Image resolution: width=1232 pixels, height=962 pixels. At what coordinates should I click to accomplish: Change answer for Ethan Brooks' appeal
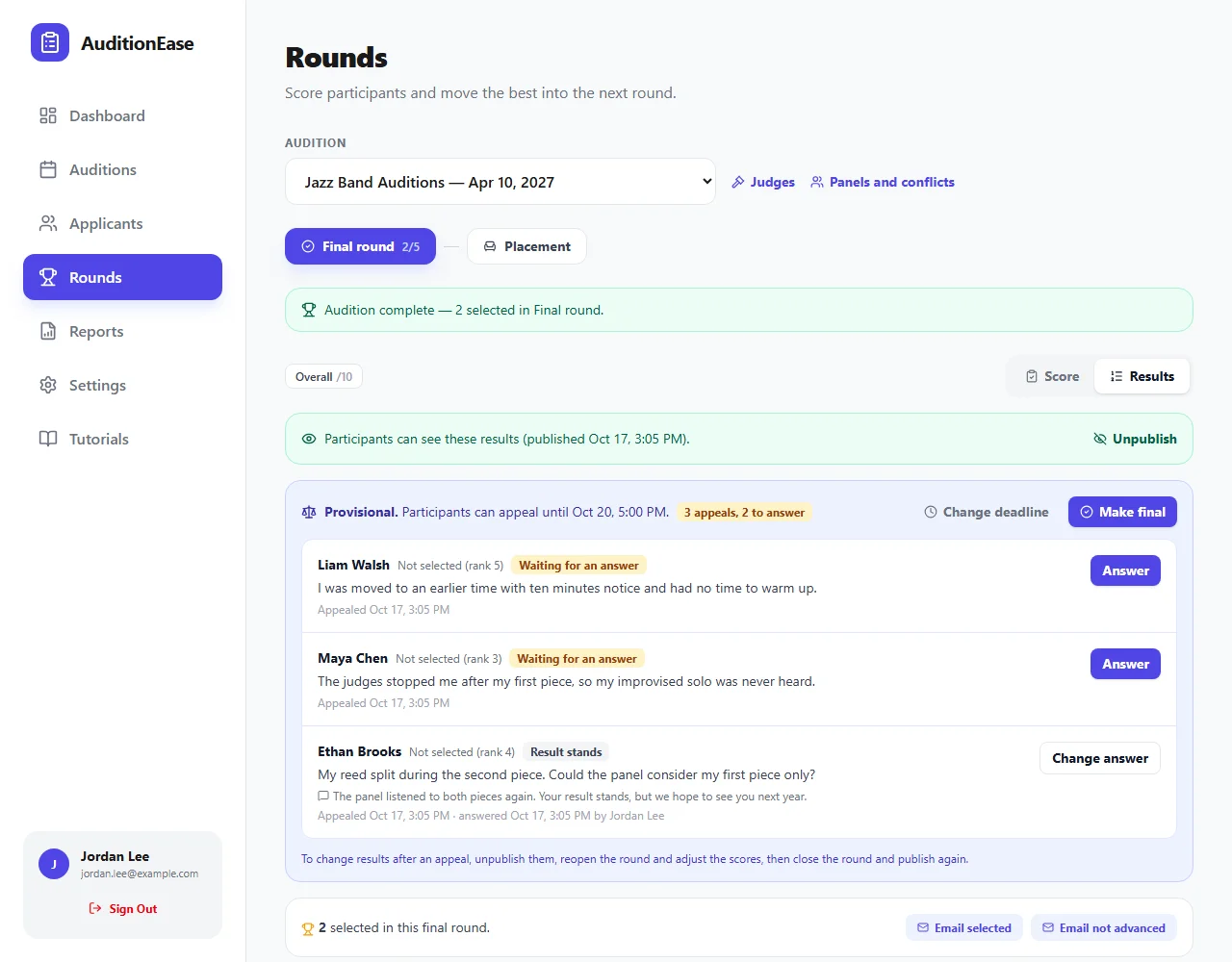[x=1100, y=758]
